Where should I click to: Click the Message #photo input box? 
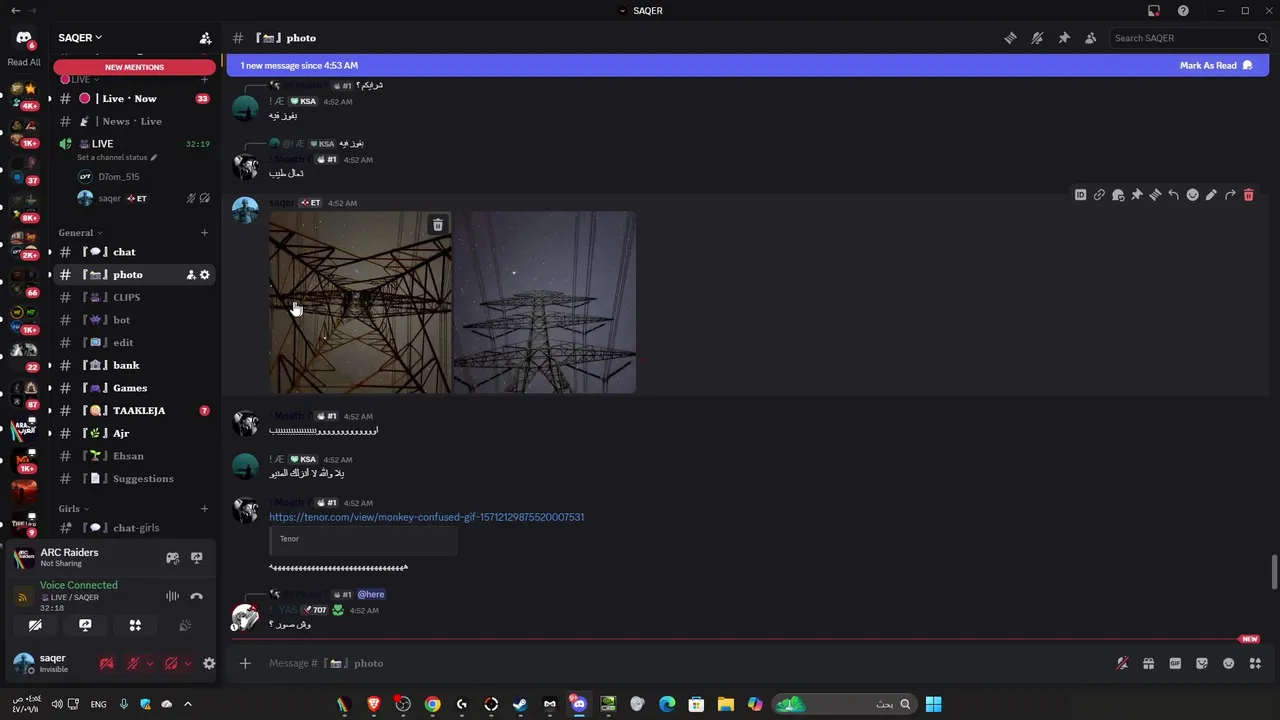point(680,663)
